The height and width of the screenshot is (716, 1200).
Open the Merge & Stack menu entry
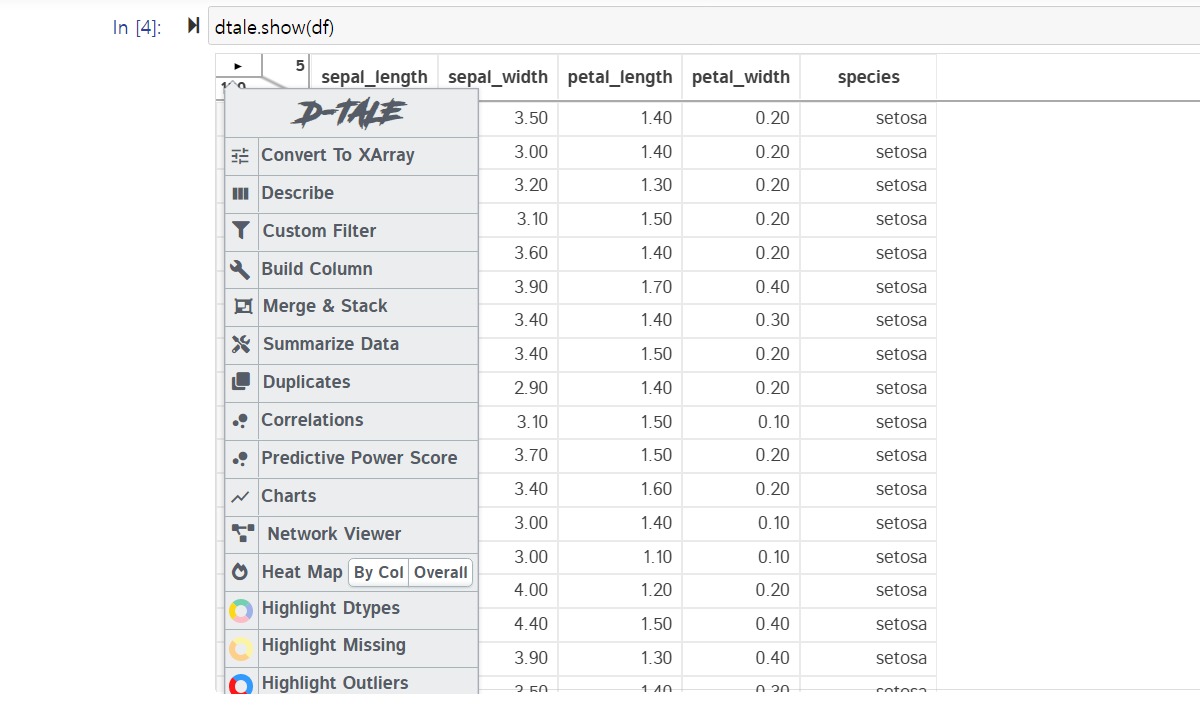352,307
